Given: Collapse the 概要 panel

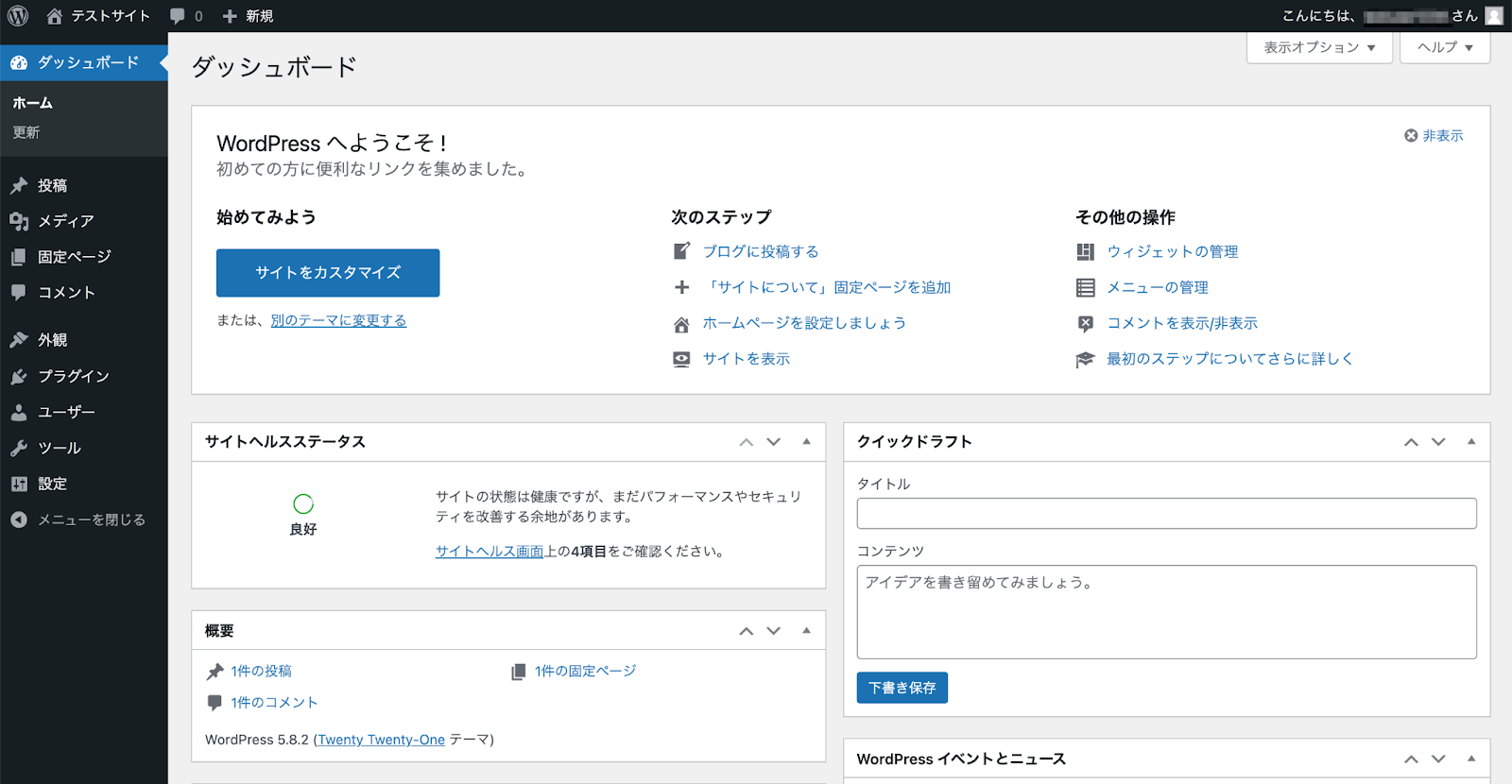Looking at the screenshot, I should coord(806,630).
